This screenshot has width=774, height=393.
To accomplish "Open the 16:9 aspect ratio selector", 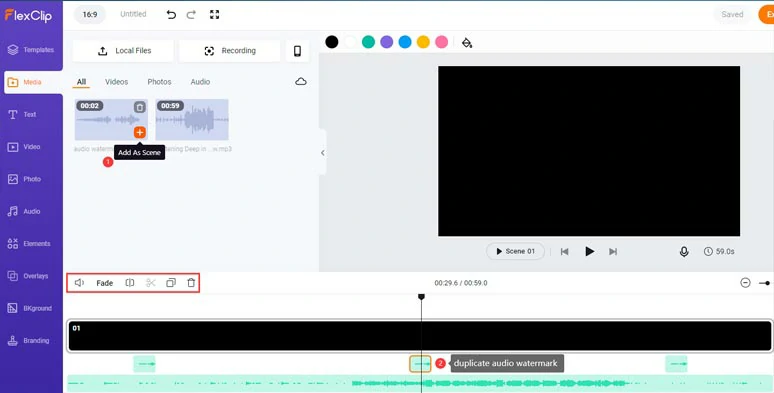I will [x=89, y=15].
